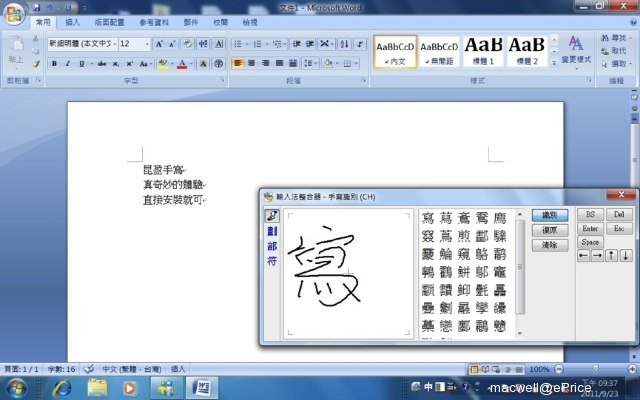Image resolution: width=640 pixels, height=400 pixels.
Task: Click the Shrink Font icon
Action: [172, 44]
